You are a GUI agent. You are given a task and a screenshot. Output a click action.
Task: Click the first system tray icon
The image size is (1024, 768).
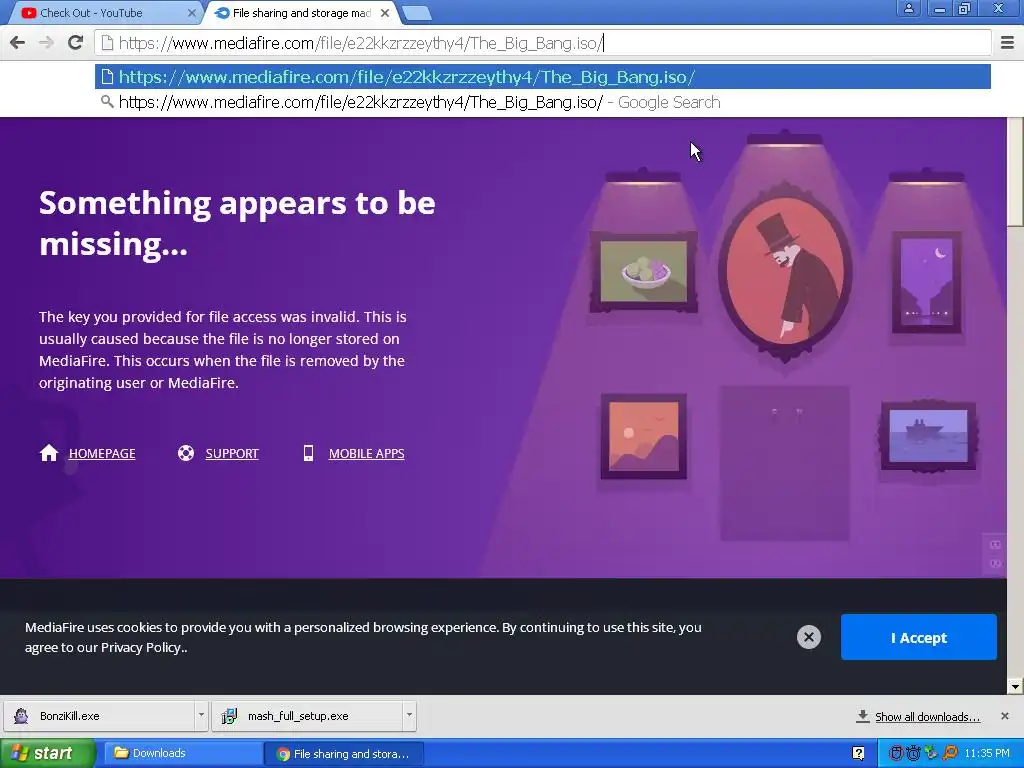tap(897, 753)
